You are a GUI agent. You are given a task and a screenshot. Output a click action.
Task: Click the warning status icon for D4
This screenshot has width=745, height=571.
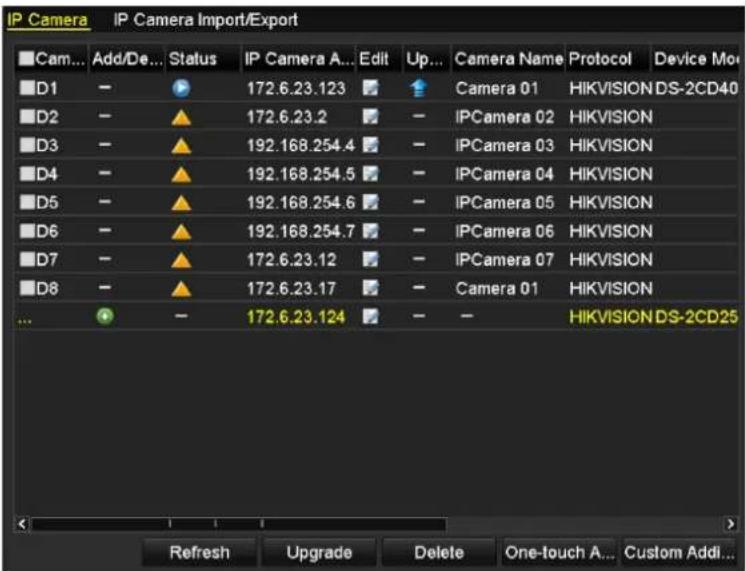pyautogui.click(x=181, y=175)
